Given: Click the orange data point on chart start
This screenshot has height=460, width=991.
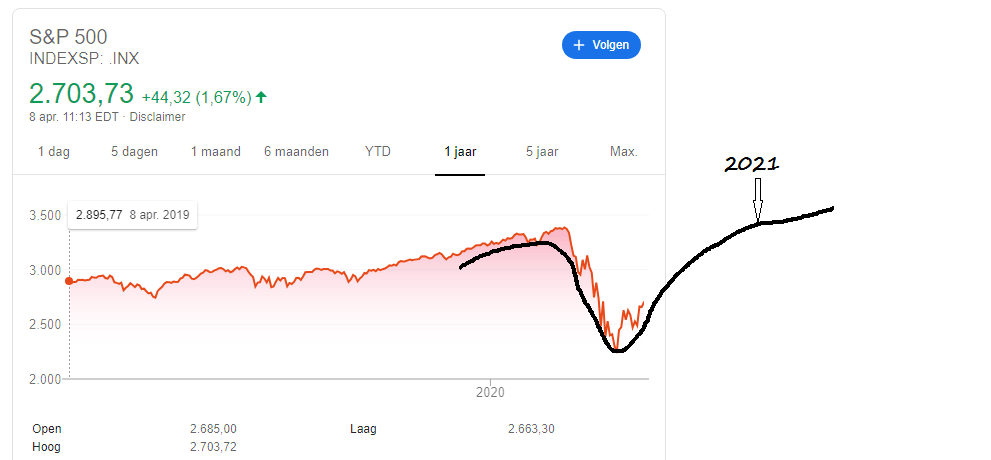Looking at the screenshot, I should (x=69, y=281).
